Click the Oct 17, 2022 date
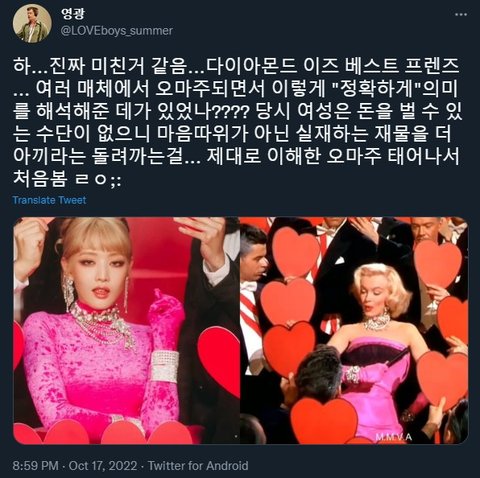Image resolution: width=480 pixels, height=478 pixels. click(103, 465)
